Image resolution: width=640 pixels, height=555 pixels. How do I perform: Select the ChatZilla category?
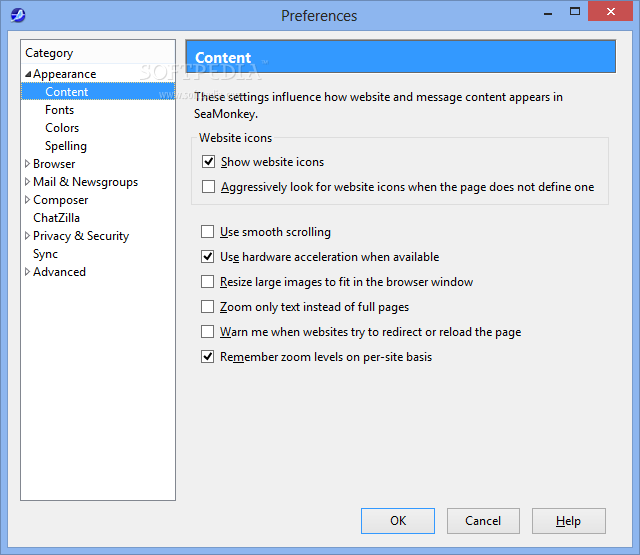coord(56,218)
